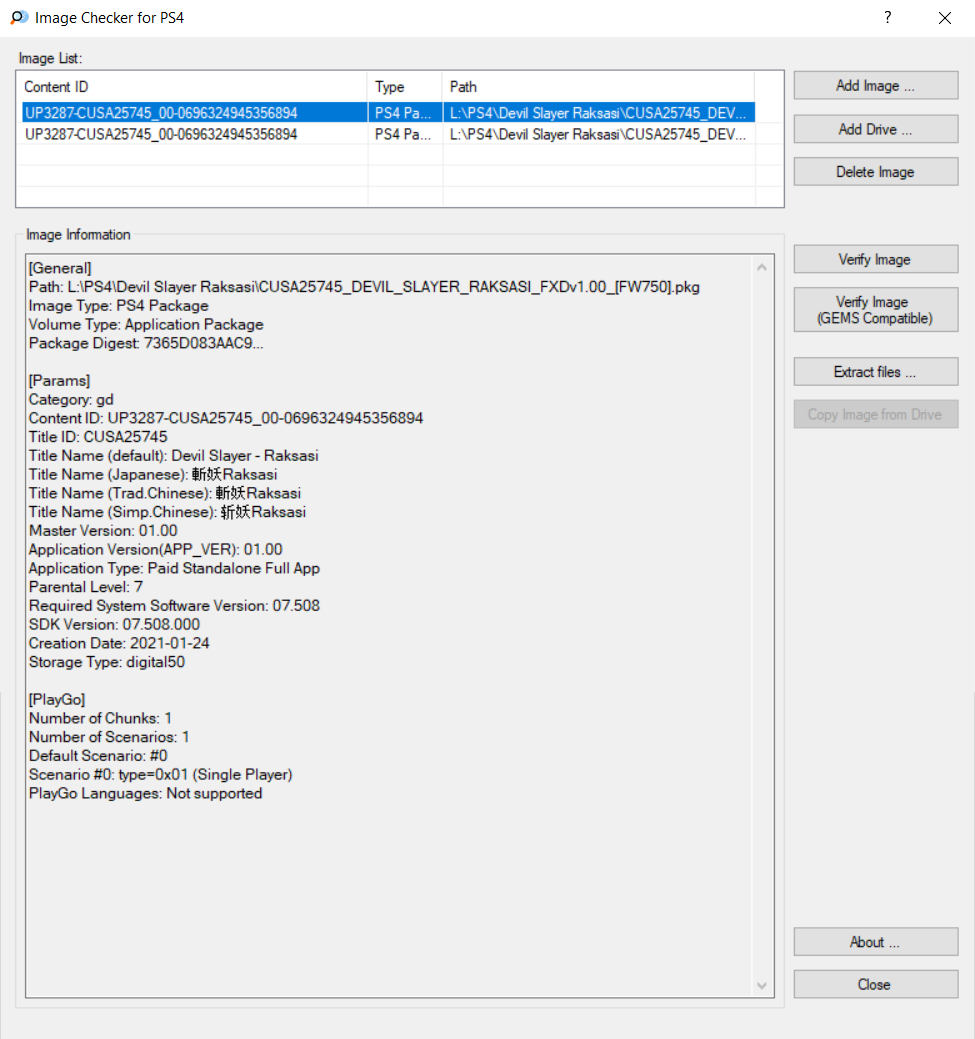975x1039 pixels.
Task: Click the Title Name (Japanese) line
Action: tap(153, 474)
